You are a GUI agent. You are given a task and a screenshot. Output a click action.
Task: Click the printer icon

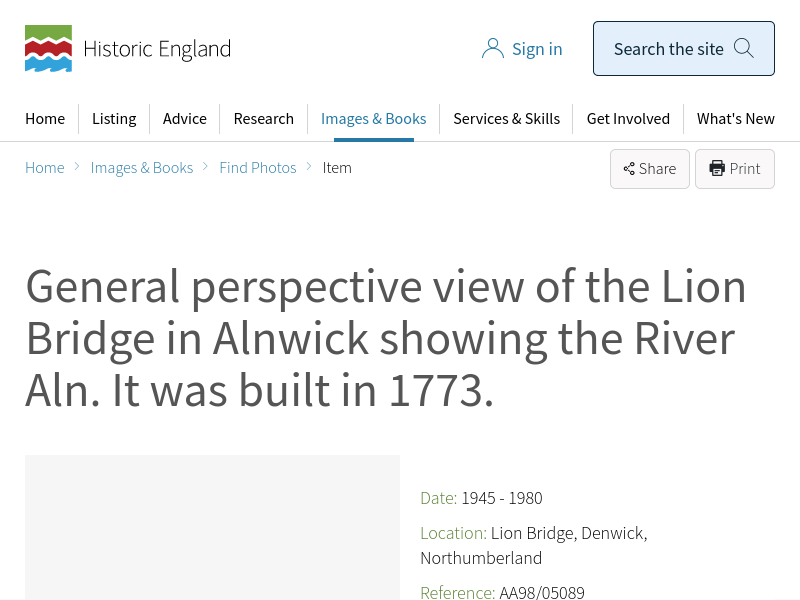click(x=717, y=168)
